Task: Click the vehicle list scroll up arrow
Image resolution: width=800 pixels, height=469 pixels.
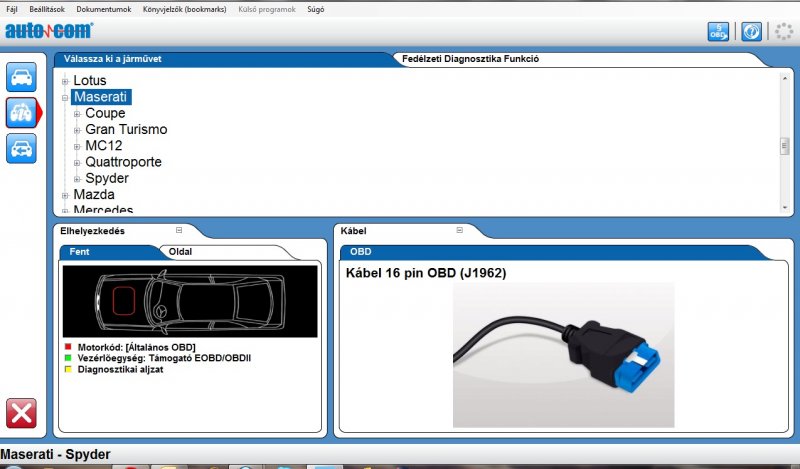Action: 785,78
